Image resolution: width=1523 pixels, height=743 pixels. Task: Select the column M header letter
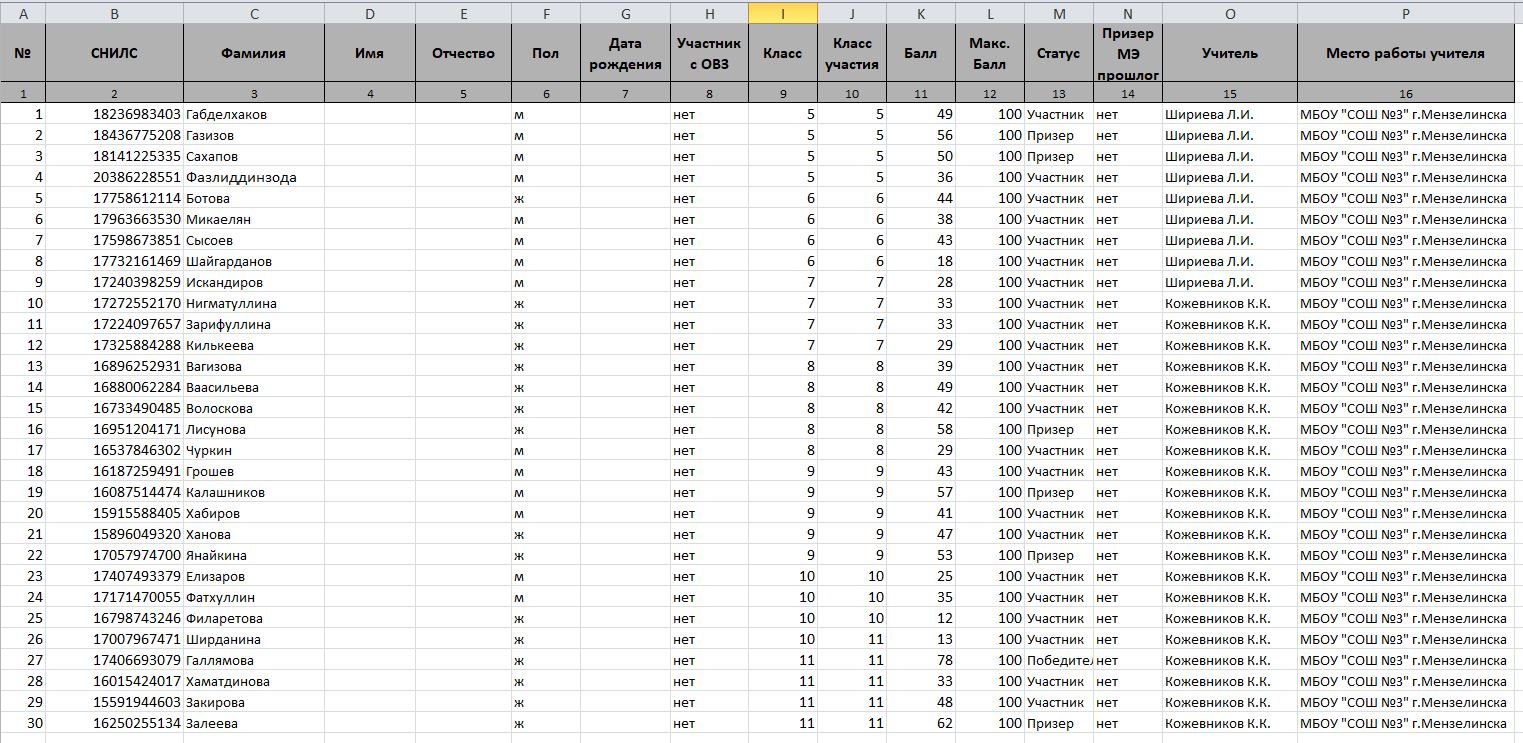1058,14
